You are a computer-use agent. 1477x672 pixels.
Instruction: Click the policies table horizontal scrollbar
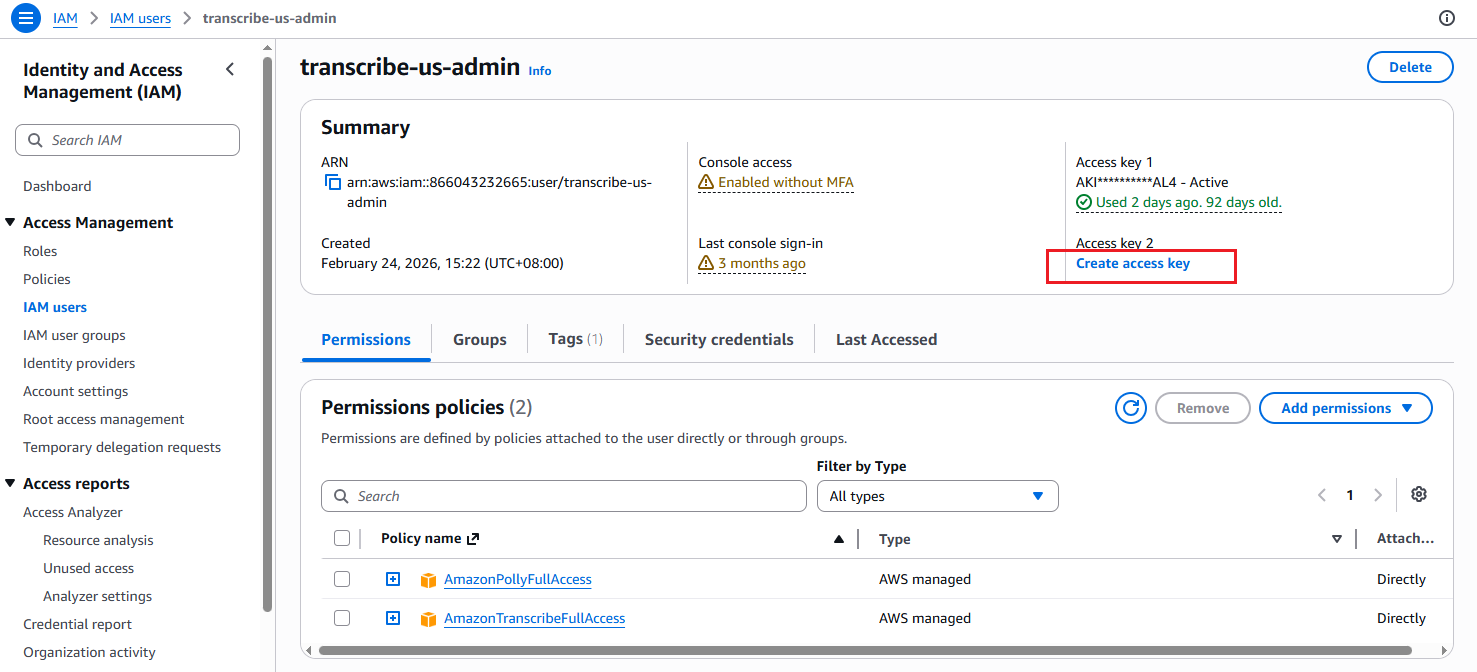(x=864, y=650)
